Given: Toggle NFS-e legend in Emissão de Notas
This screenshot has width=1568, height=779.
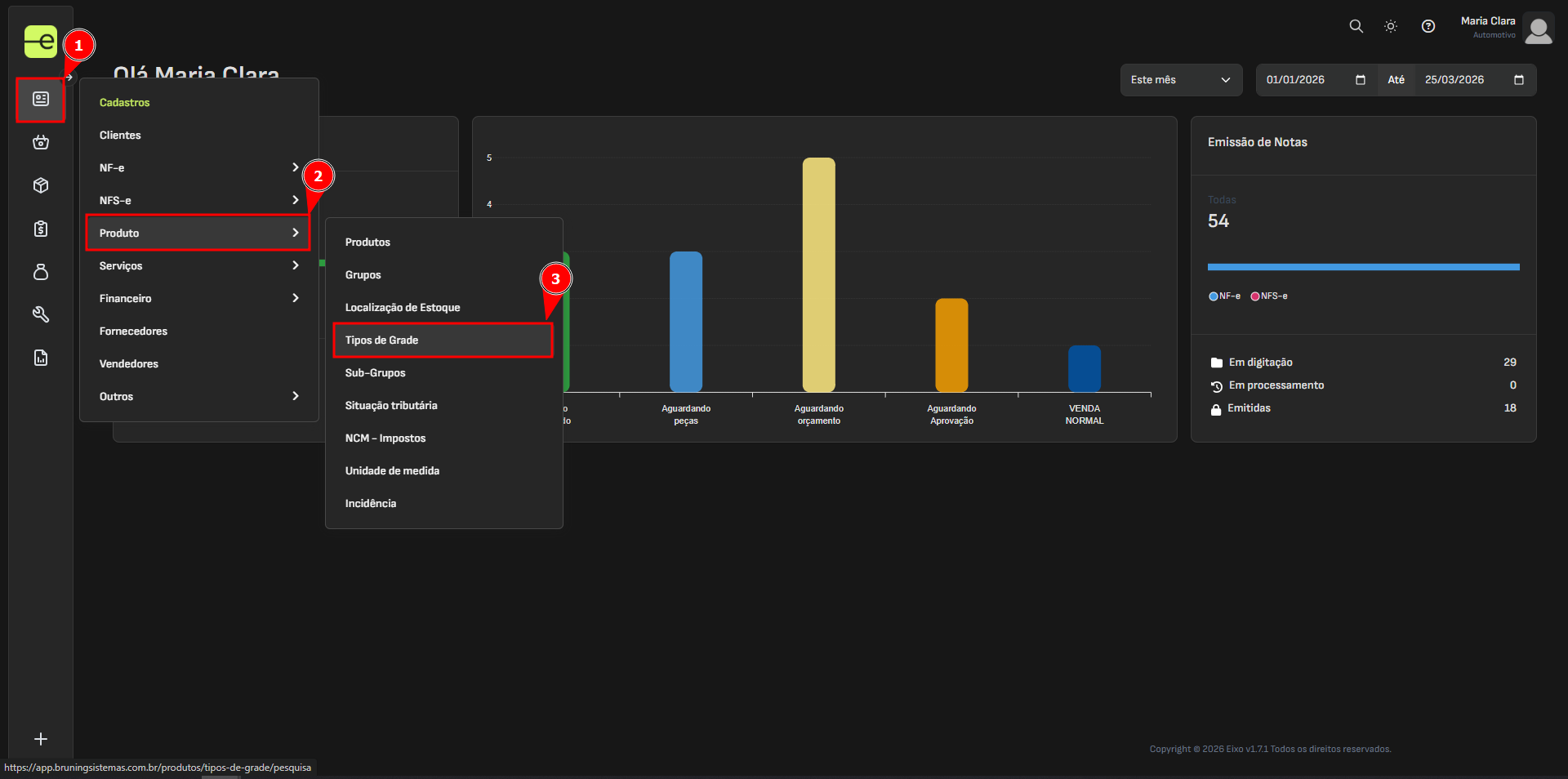Looking at the screenshot, I should (x=1268, y=296).
